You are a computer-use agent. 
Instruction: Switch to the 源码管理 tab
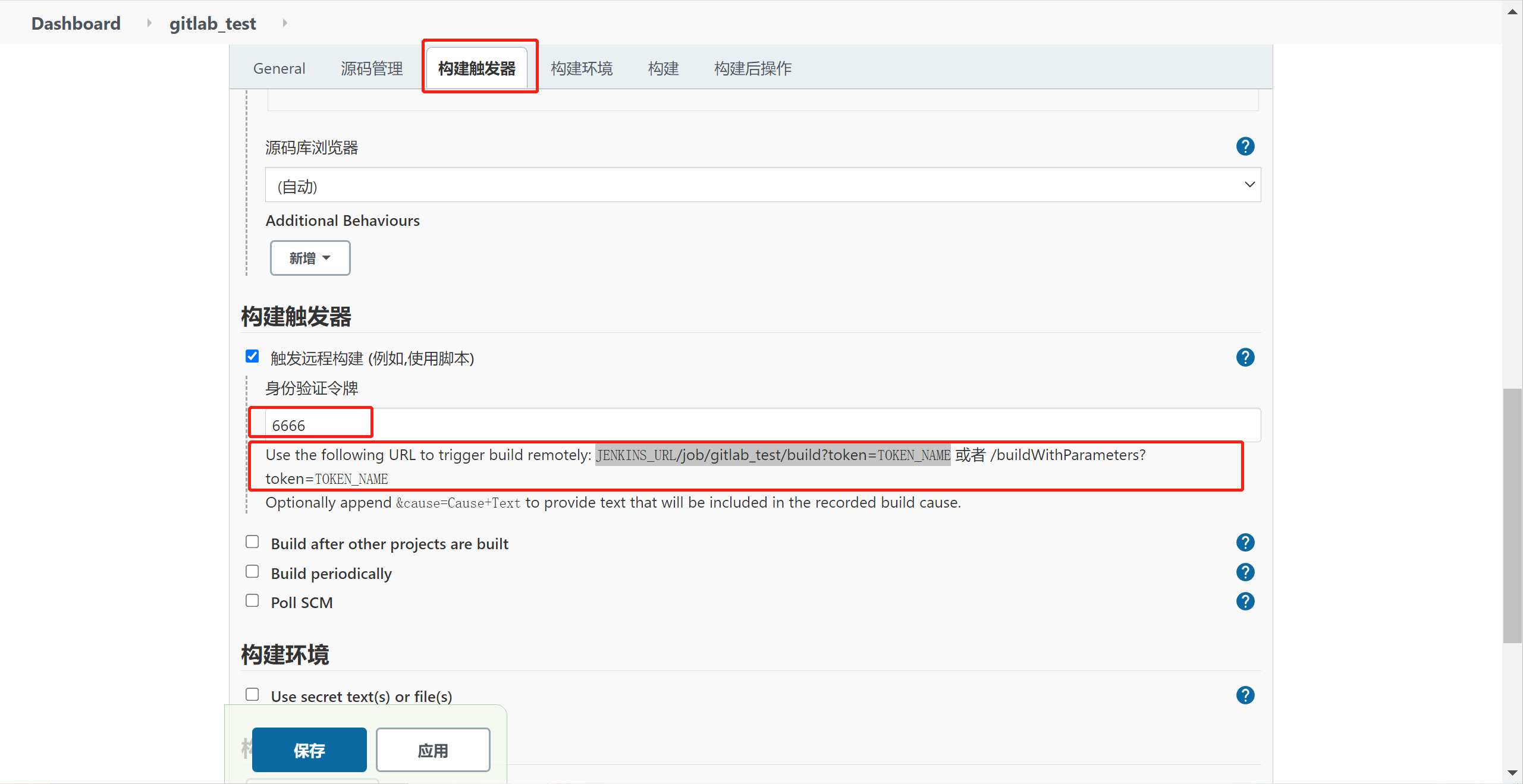pyautogui.click(x=372, y=68)
